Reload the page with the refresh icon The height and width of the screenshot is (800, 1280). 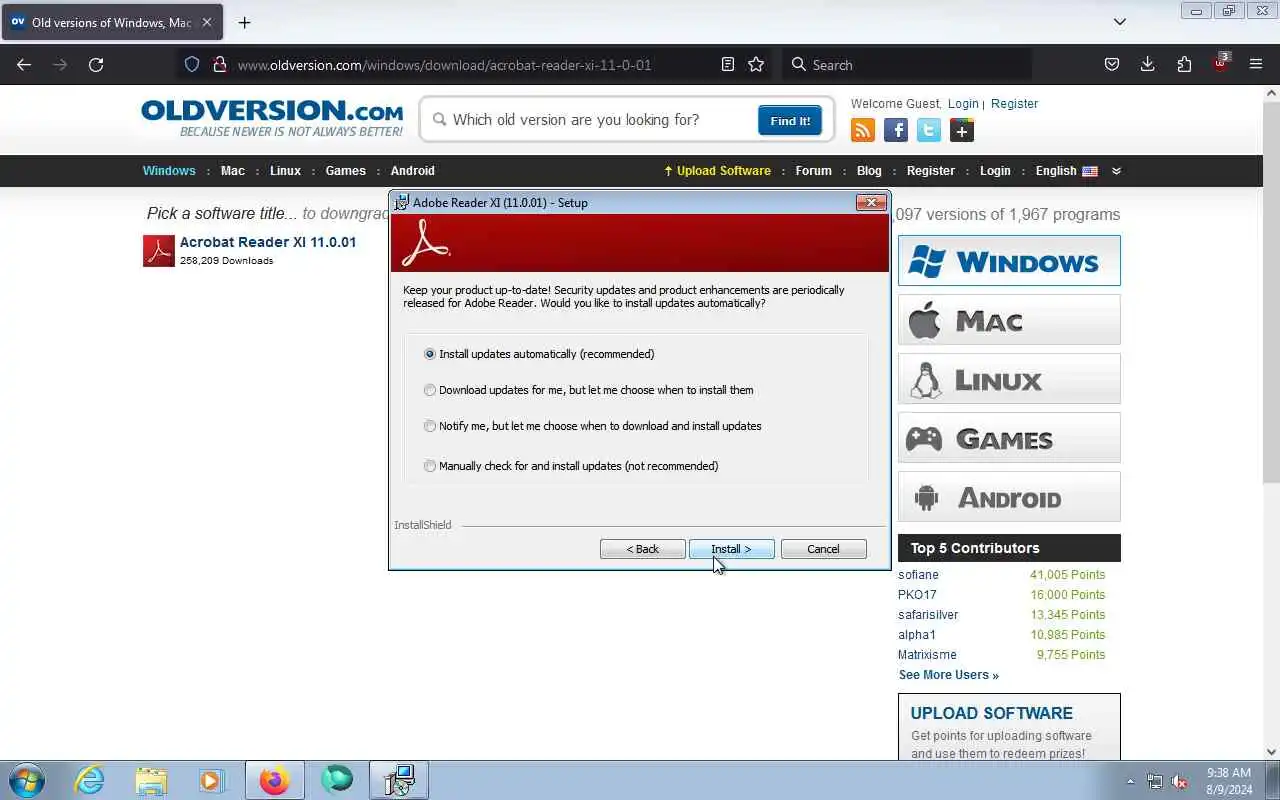(96, 64)
